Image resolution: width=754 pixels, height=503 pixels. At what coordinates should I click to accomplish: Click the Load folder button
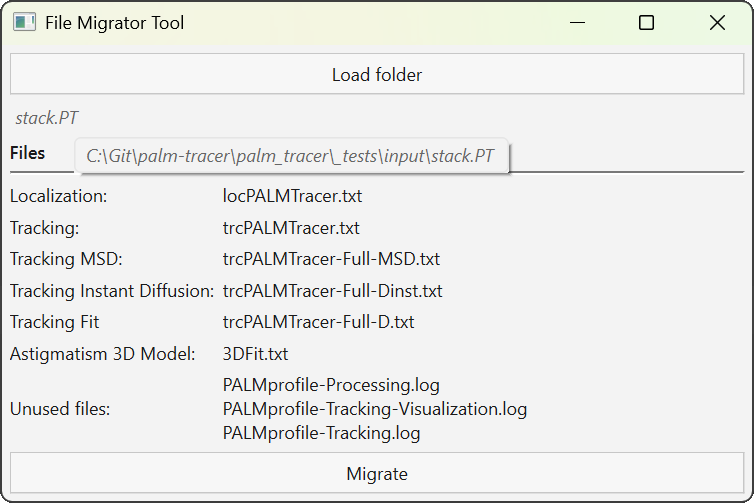click(x=376, y=75)
